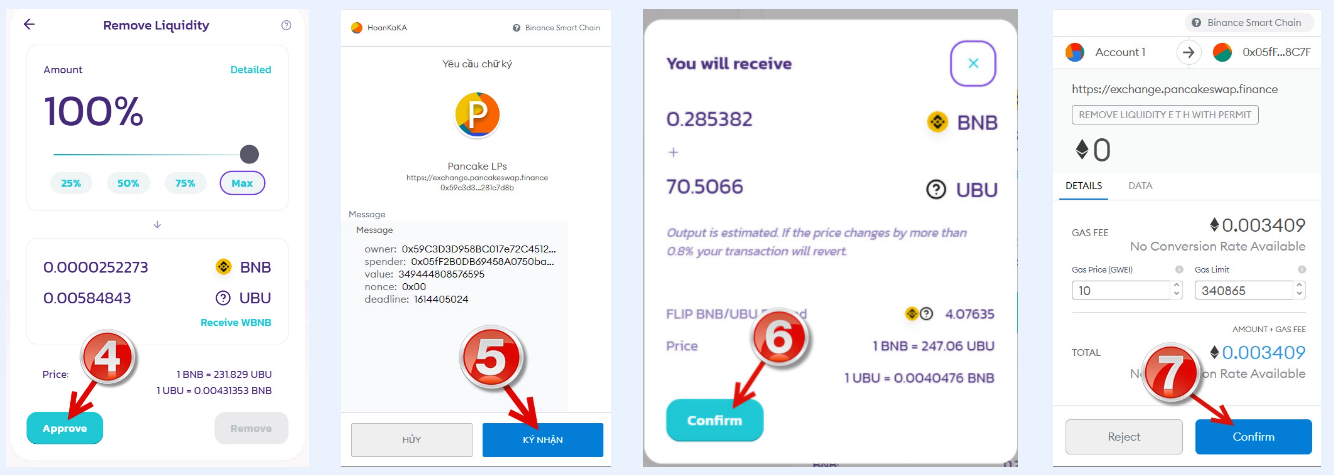Click the Gas Limit info icon
Screen dimensions: 1334x475
pos(1302,270)
